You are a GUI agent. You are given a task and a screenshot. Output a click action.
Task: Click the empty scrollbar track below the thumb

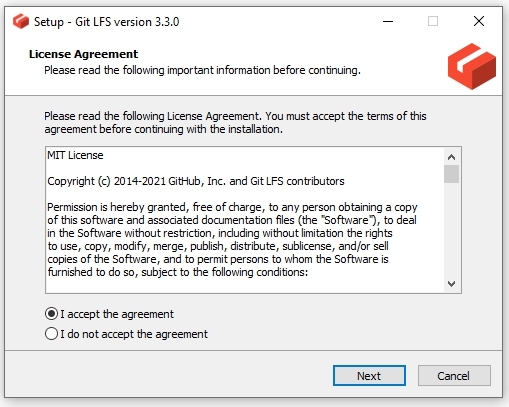tap(452, 230)
